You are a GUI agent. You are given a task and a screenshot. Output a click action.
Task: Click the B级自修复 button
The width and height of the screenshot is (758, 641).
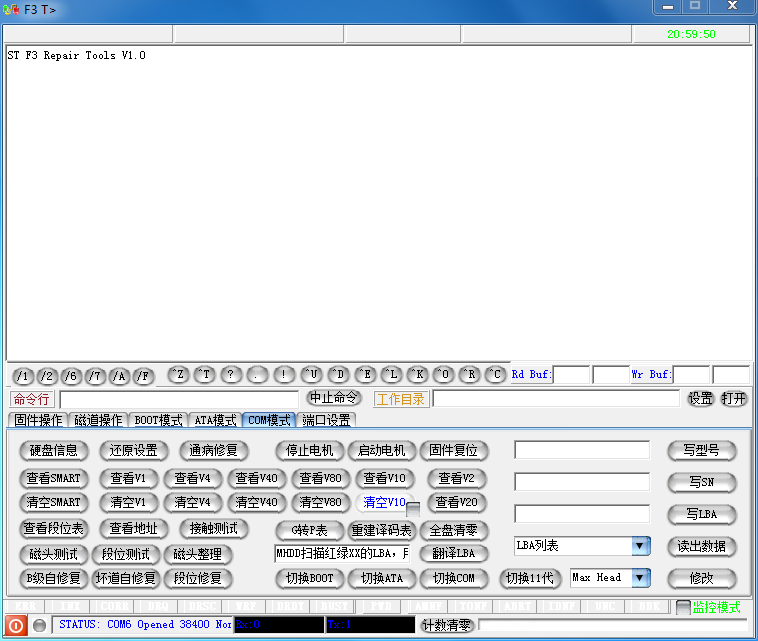pyautogui.click(x=54, y=579)
